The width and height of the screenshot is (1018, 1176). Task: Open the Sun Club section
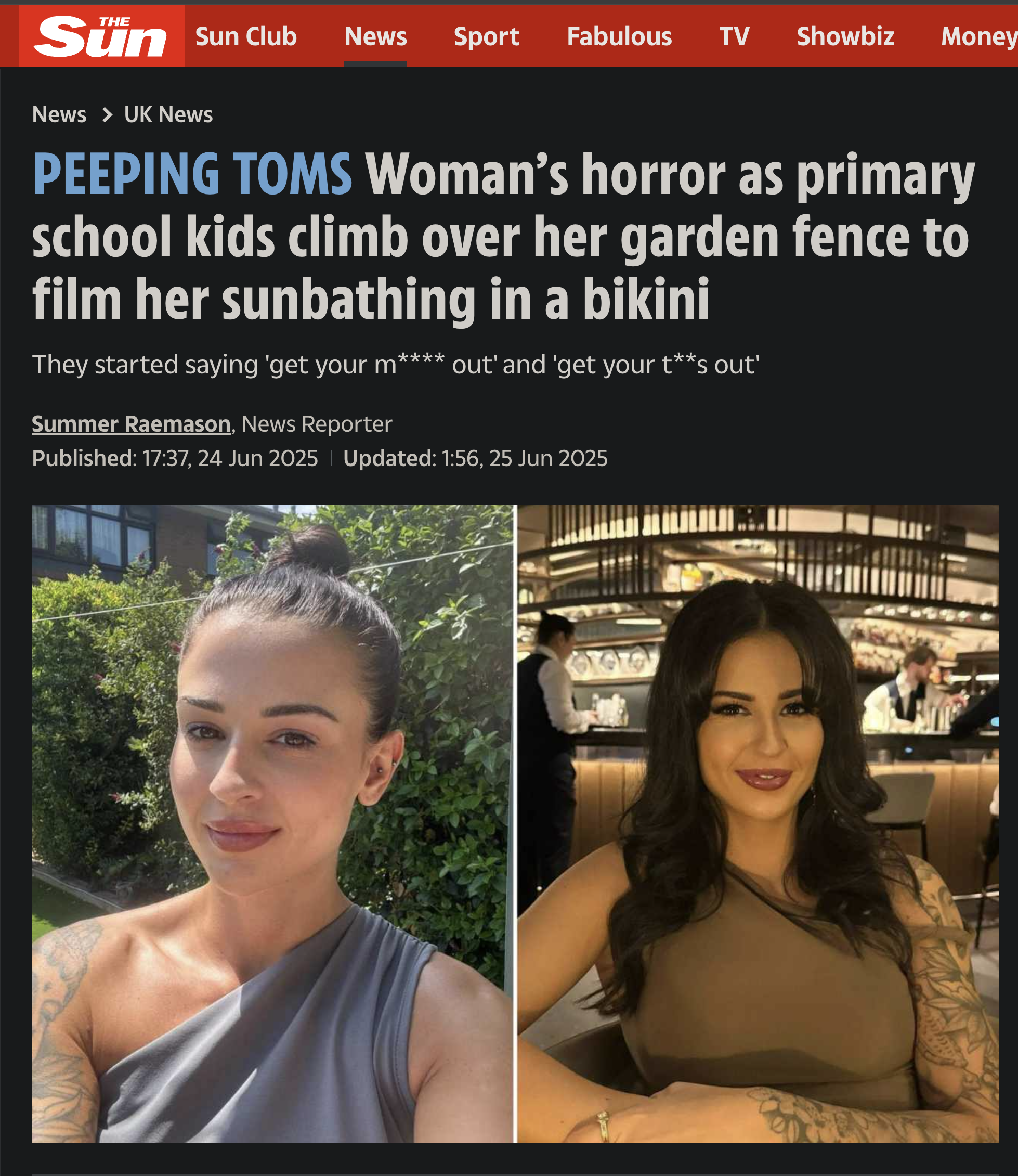click(x=246, y=36)
